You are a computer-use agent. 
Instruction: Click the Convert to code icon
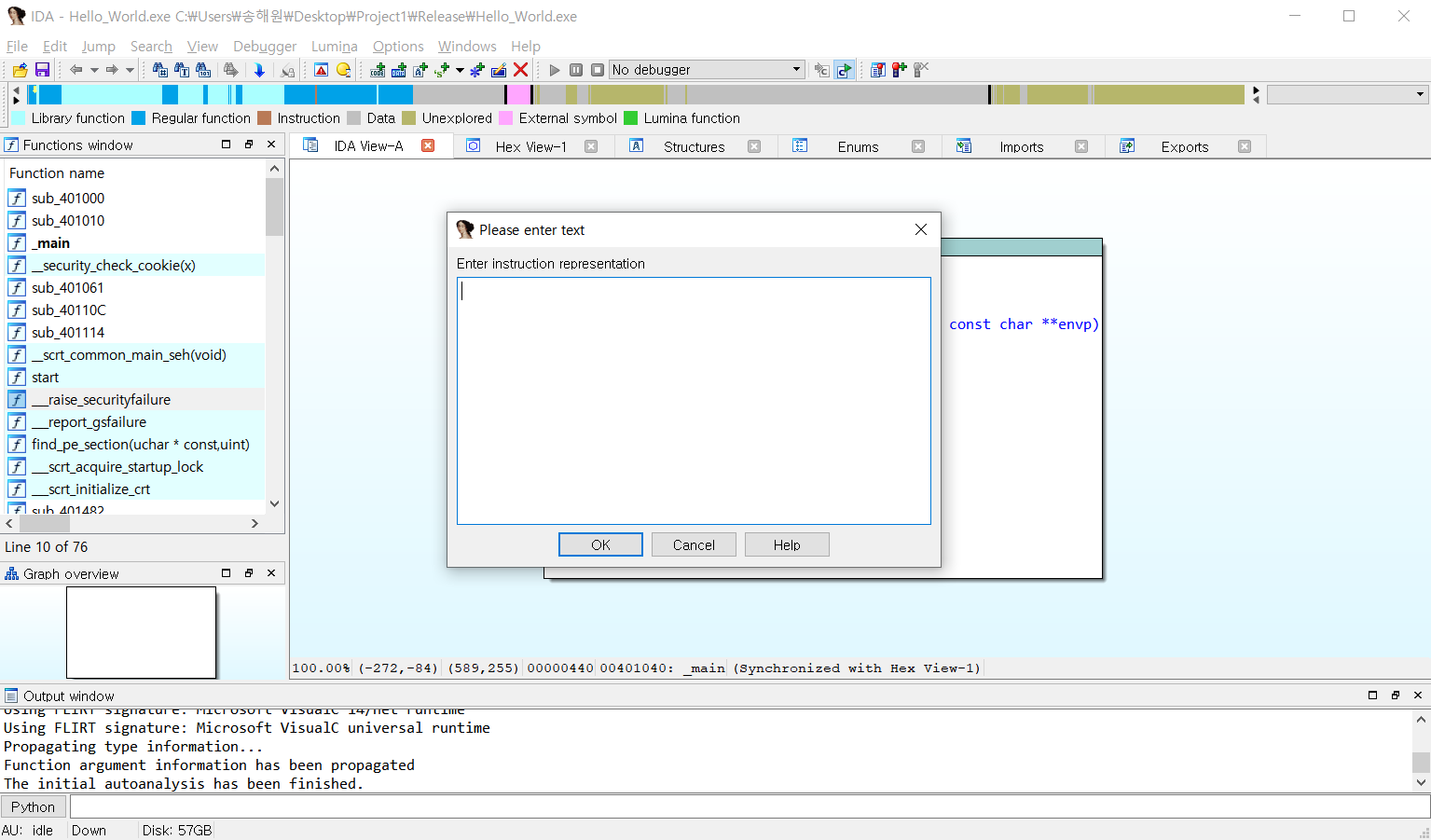coord(378,70)
